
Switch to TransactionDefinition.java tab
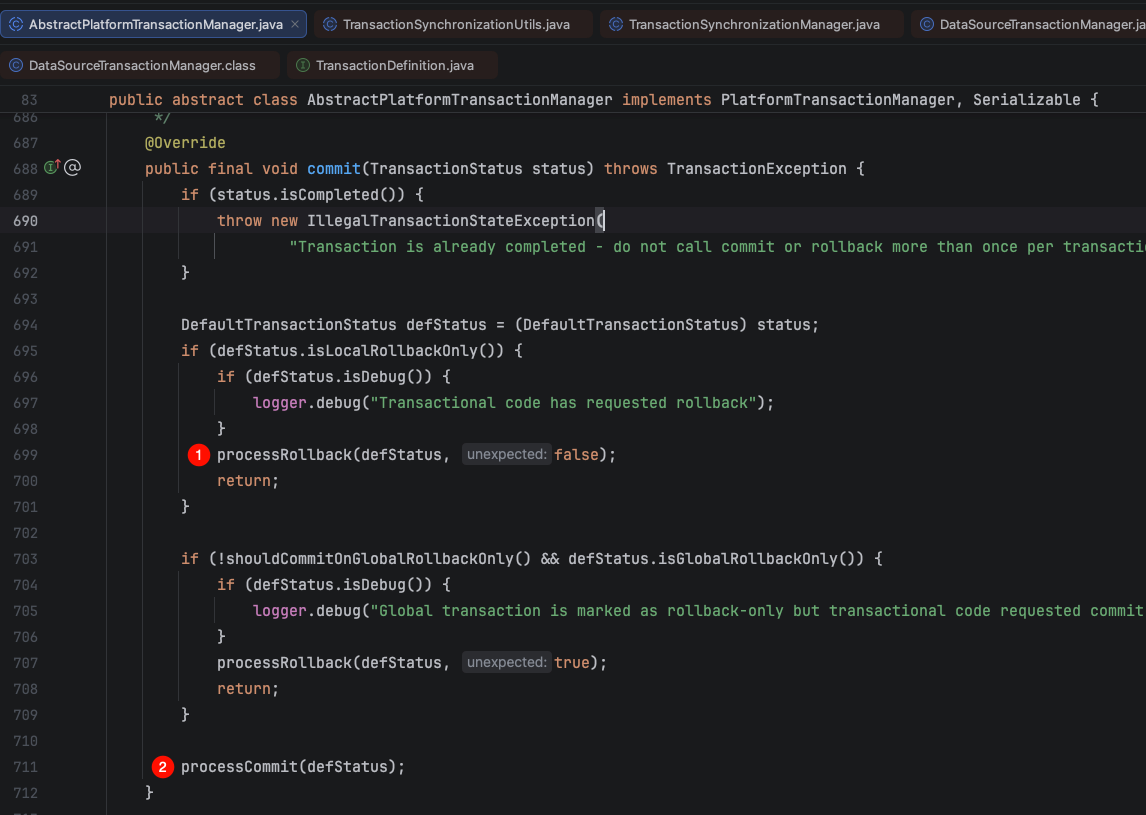tap(392, 65)
